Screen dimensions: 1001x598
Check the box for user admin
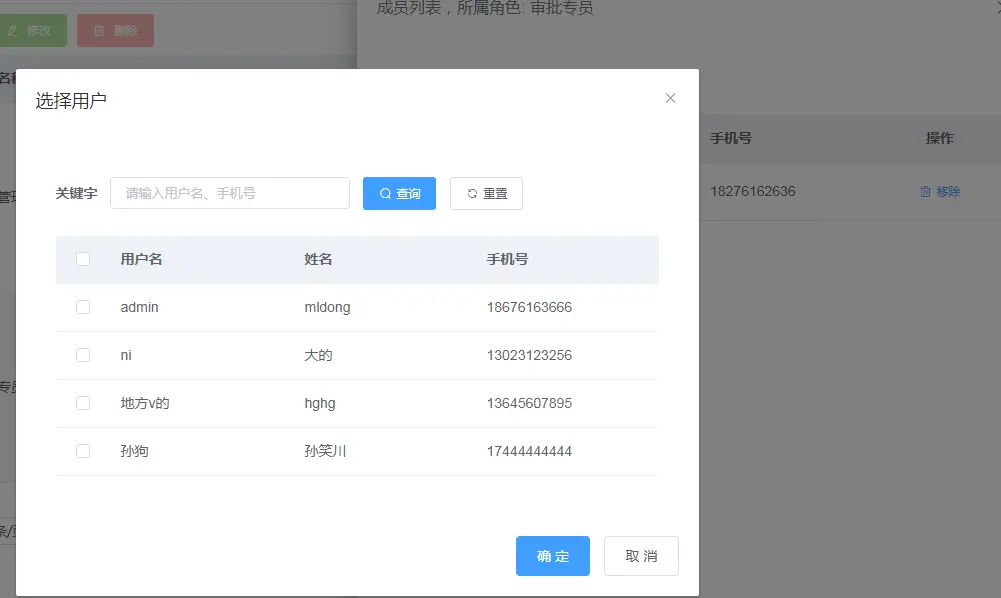(83, 307)
